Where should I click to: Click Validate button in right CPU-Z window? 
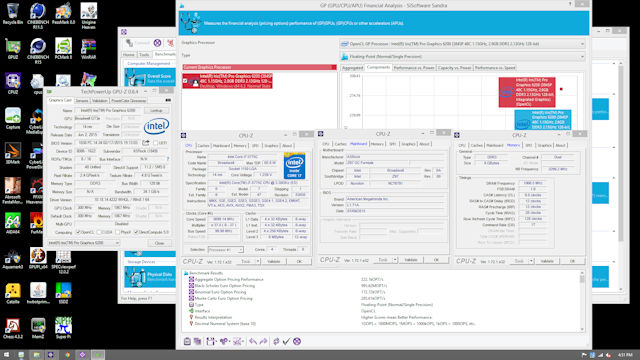click(547, 261)
